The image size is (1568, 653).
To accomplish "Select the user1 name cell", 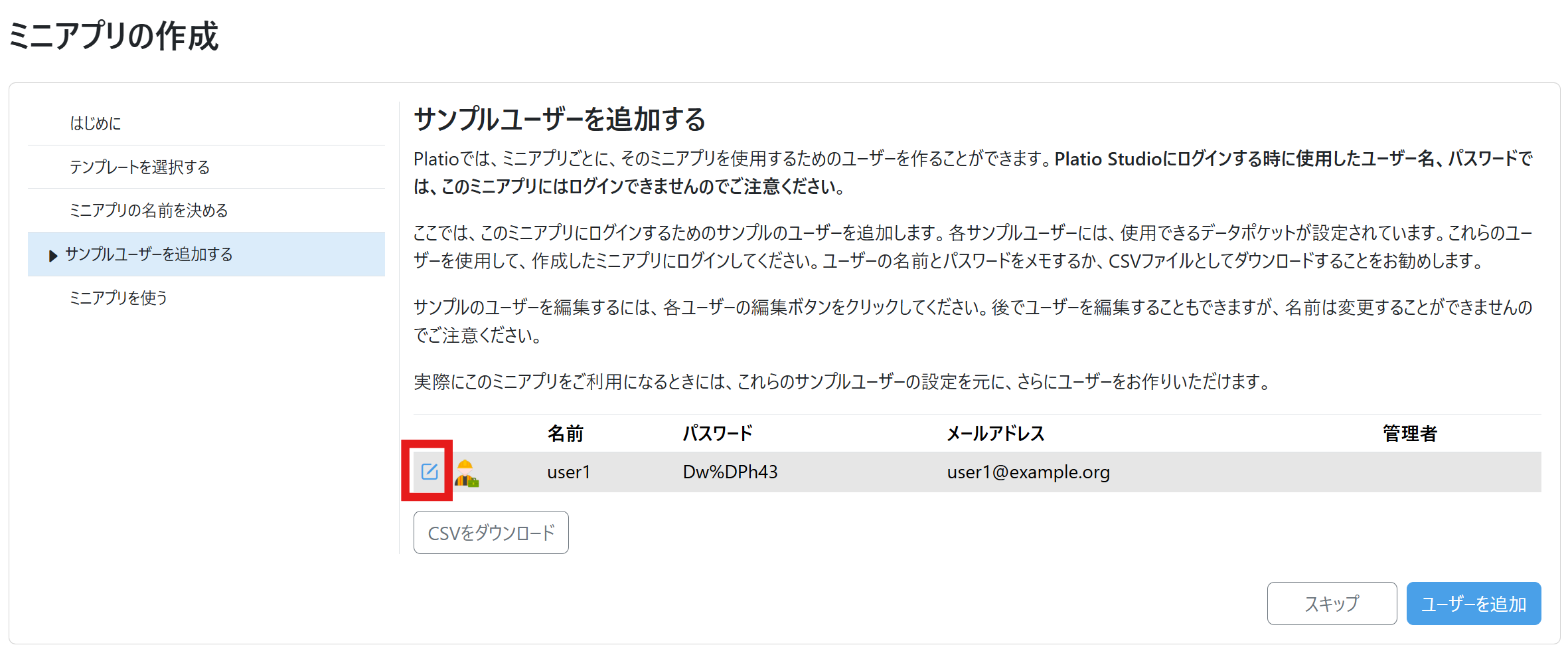I will [568, 472].
